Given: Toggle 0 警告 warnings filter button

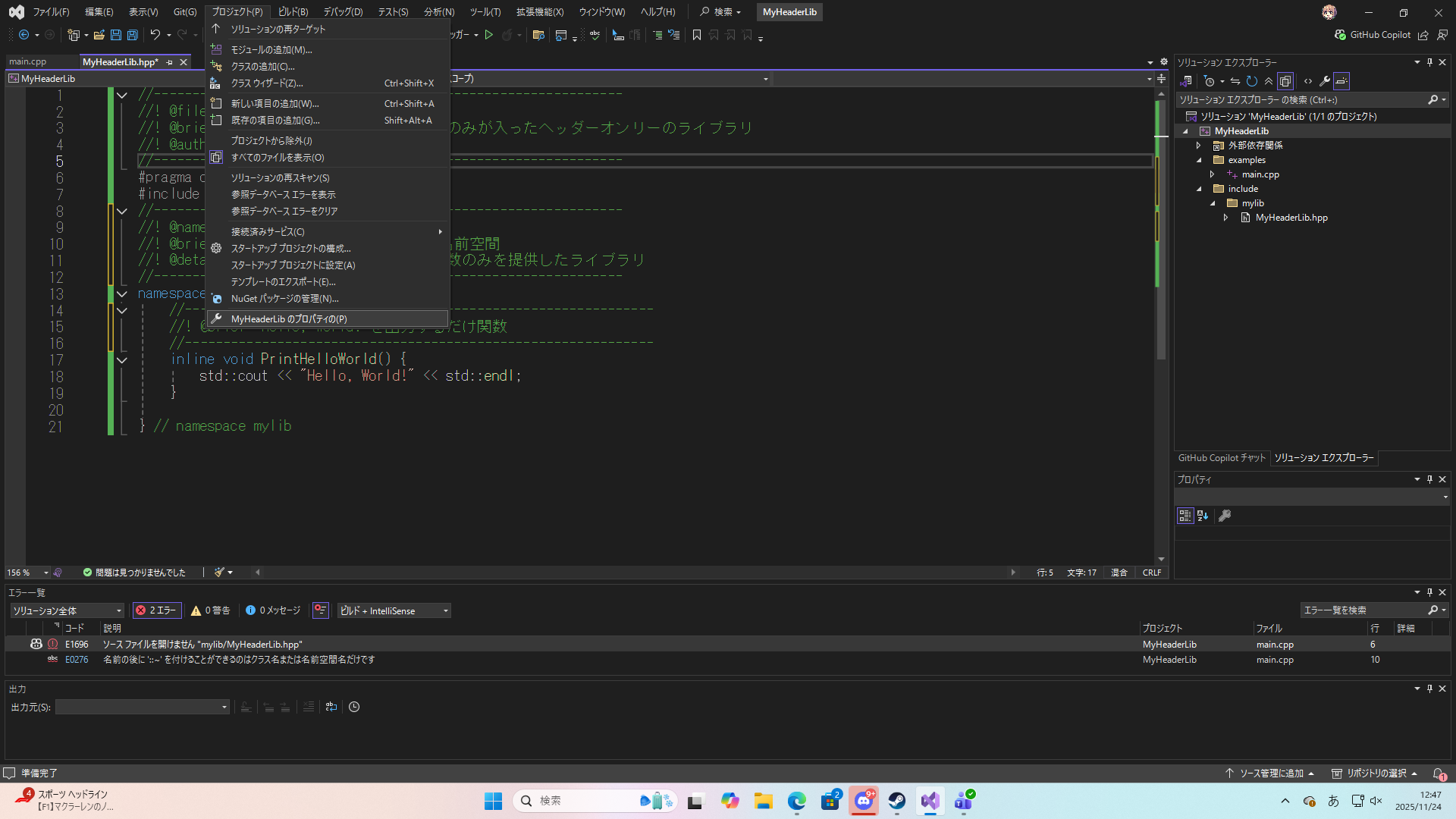Looking at the screenshot, I should point(211,610).
